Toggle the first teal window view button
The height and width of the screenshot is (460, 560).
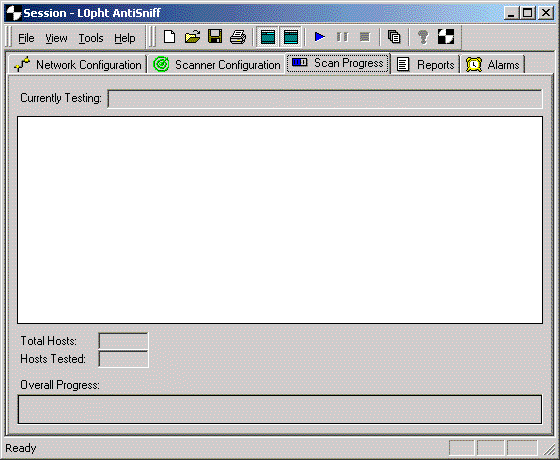tap(268, 37)
